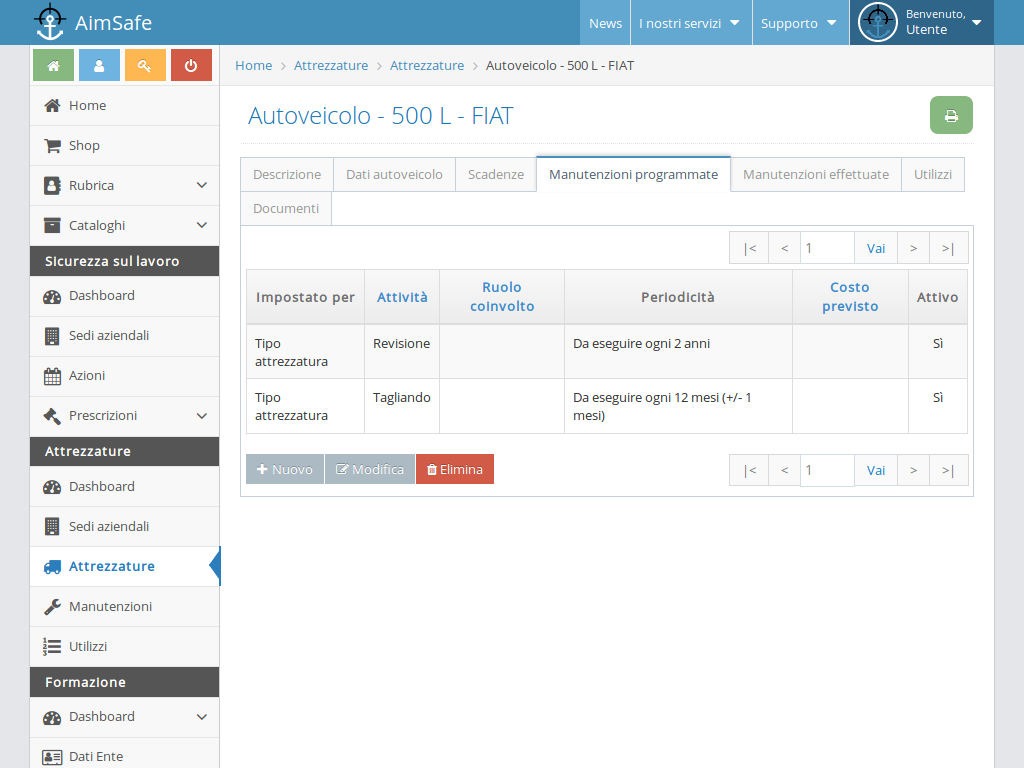Screen dimensions: 1024x768
Task: Click the bottom pager Vai button
Action: 876,470
